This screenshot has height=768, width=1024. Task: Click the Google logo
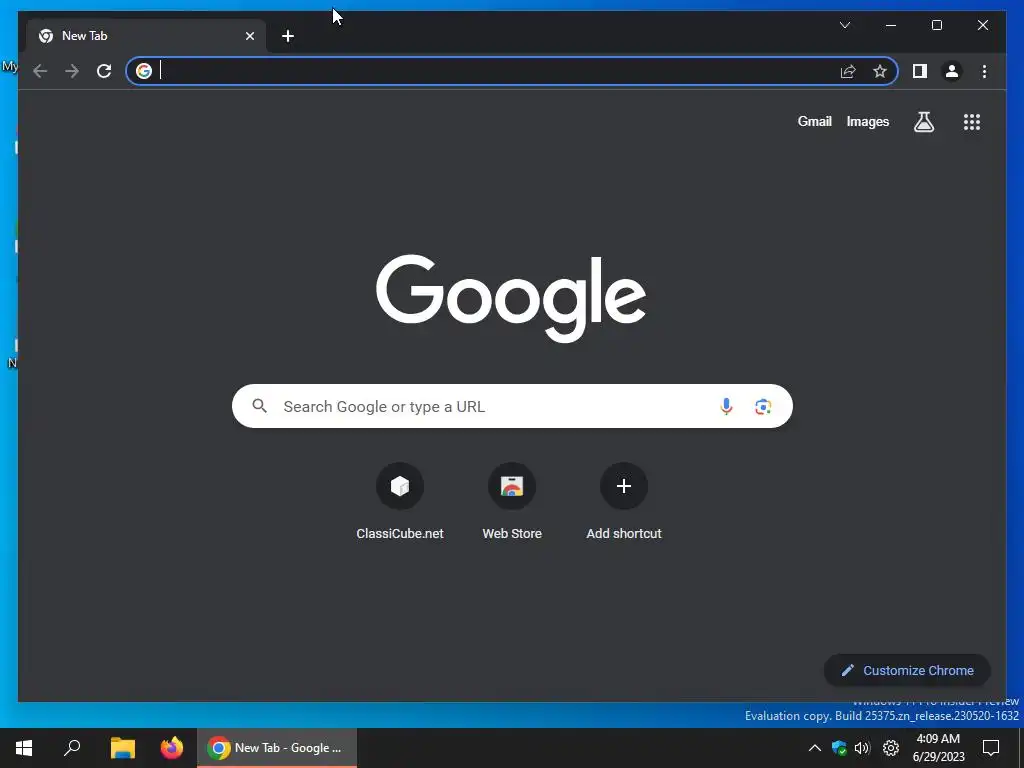tap(511, 298)
